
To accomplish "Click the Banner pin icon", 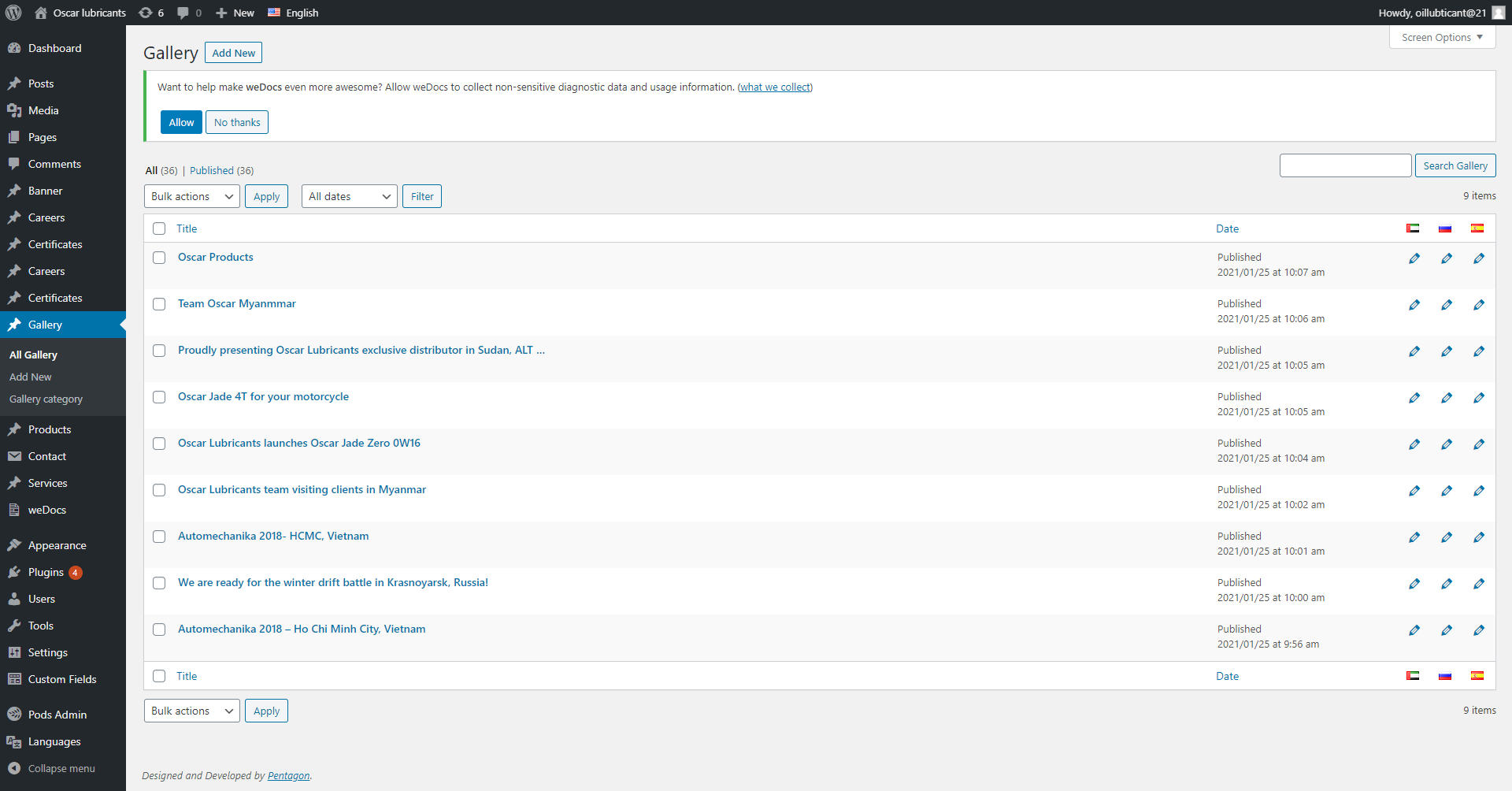I will (x=14, y=191).
